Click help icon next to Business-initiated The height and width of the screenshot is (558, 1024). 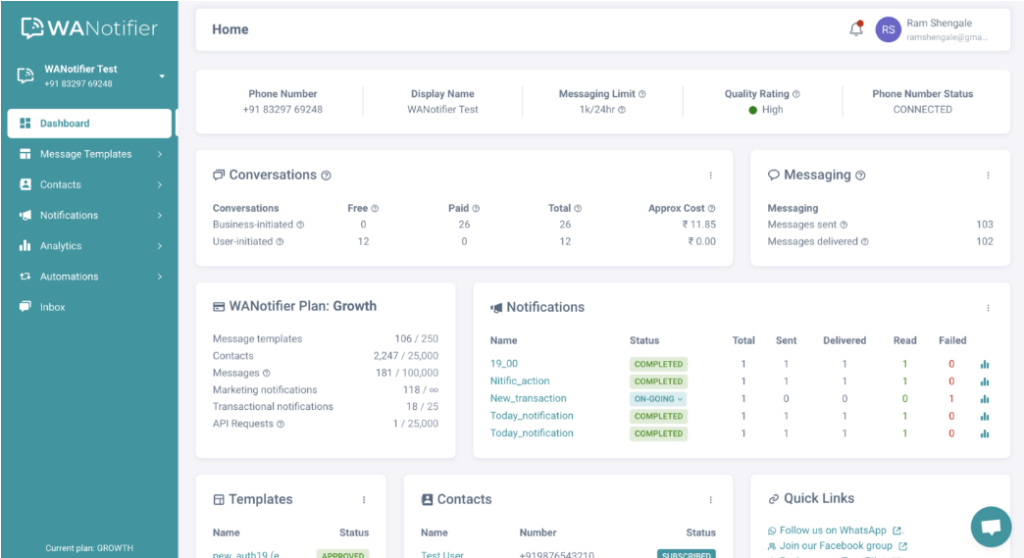300,225
